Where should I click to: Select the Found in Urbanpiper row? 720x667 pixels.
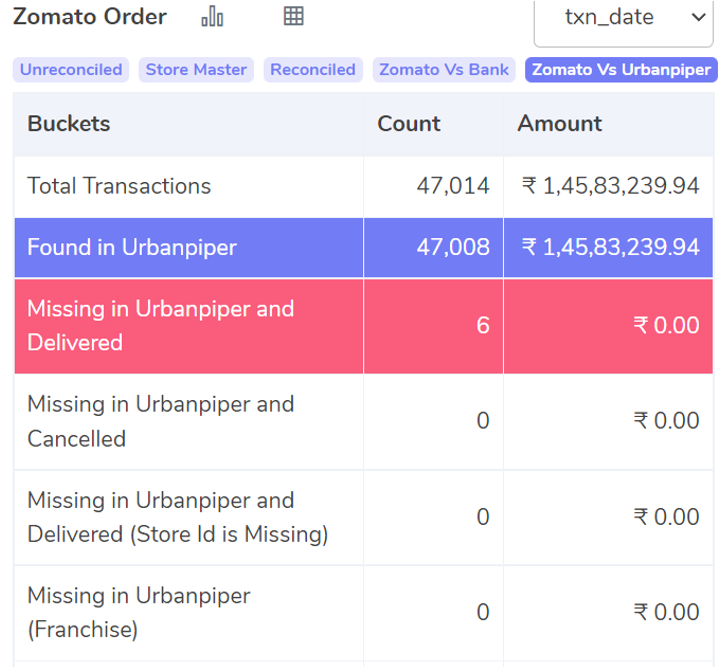click(x=364, y=248)
